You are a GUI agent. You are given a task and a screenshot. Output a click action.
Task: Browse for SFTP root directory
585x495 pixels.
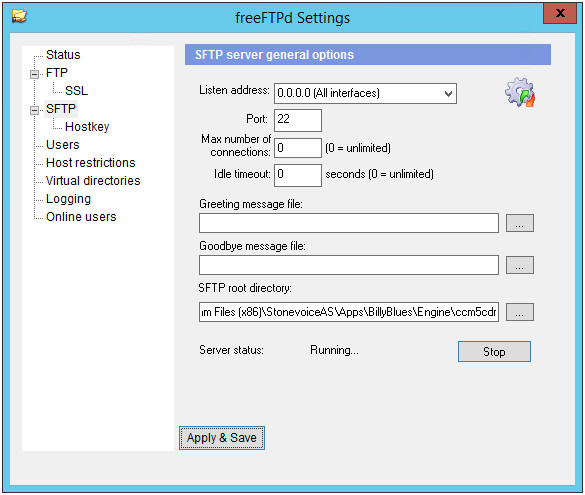pos(520,312)
